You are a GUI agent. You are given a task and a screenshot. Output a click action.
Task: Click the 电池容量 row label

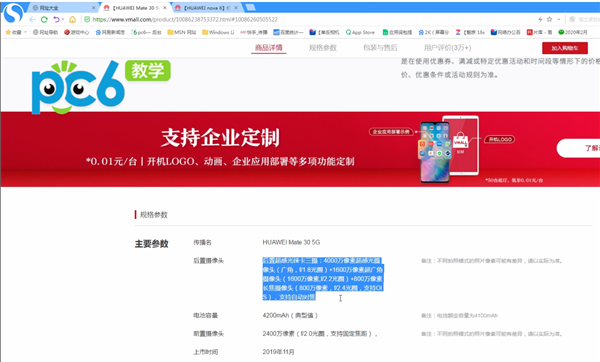tap(205, 315)
